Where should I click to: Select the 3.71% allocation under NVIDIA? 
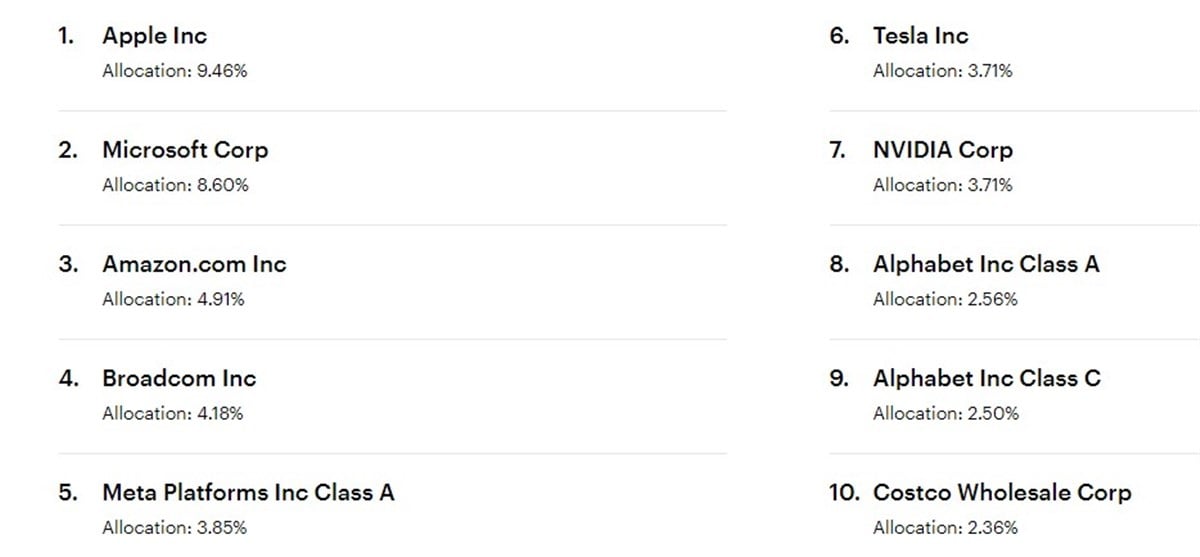pos(942,185)
